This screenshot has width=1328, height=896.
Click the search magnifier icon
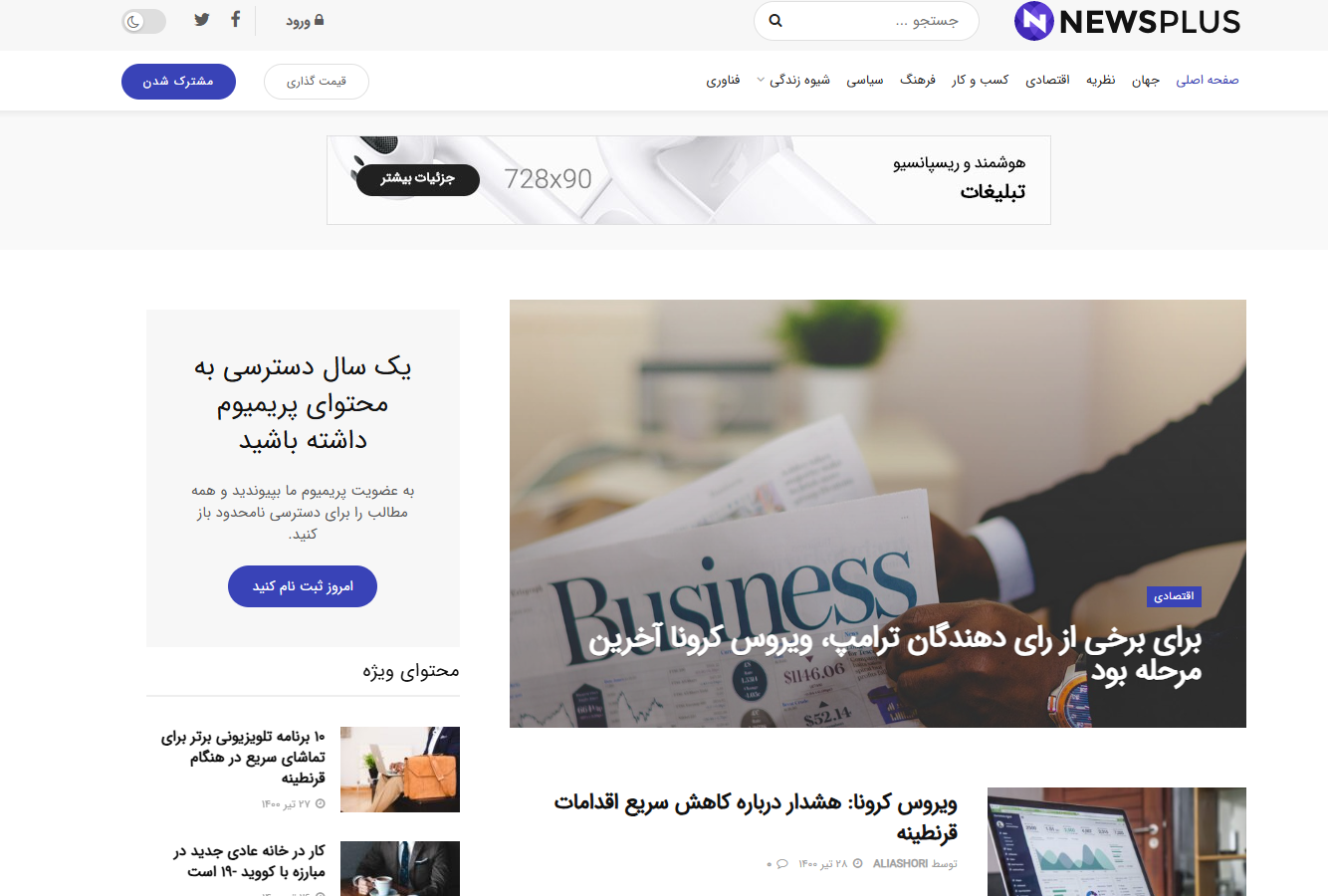pos(775,21)
